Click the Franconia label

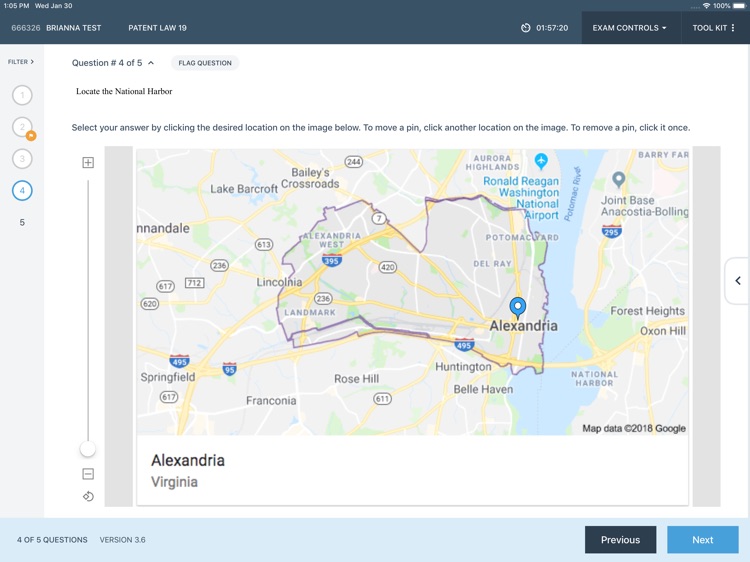coord(271,401)
